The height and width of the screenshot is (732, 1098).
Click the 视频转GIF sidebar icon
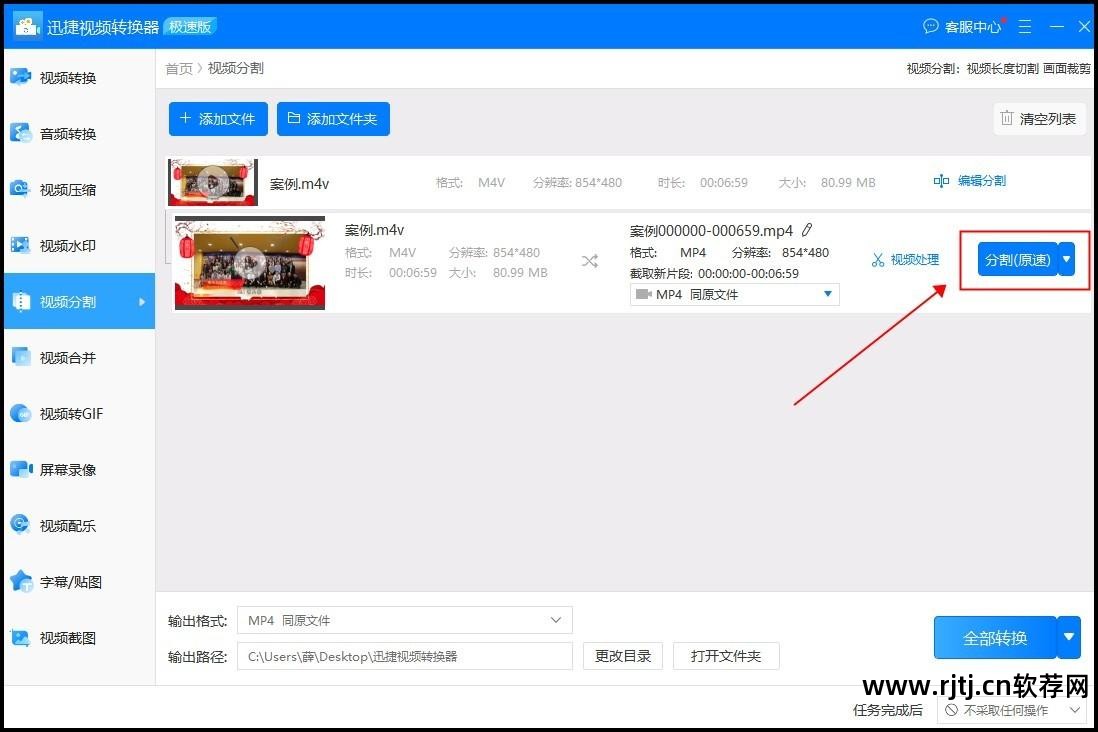pyautogui.click(x=21, y=413)
